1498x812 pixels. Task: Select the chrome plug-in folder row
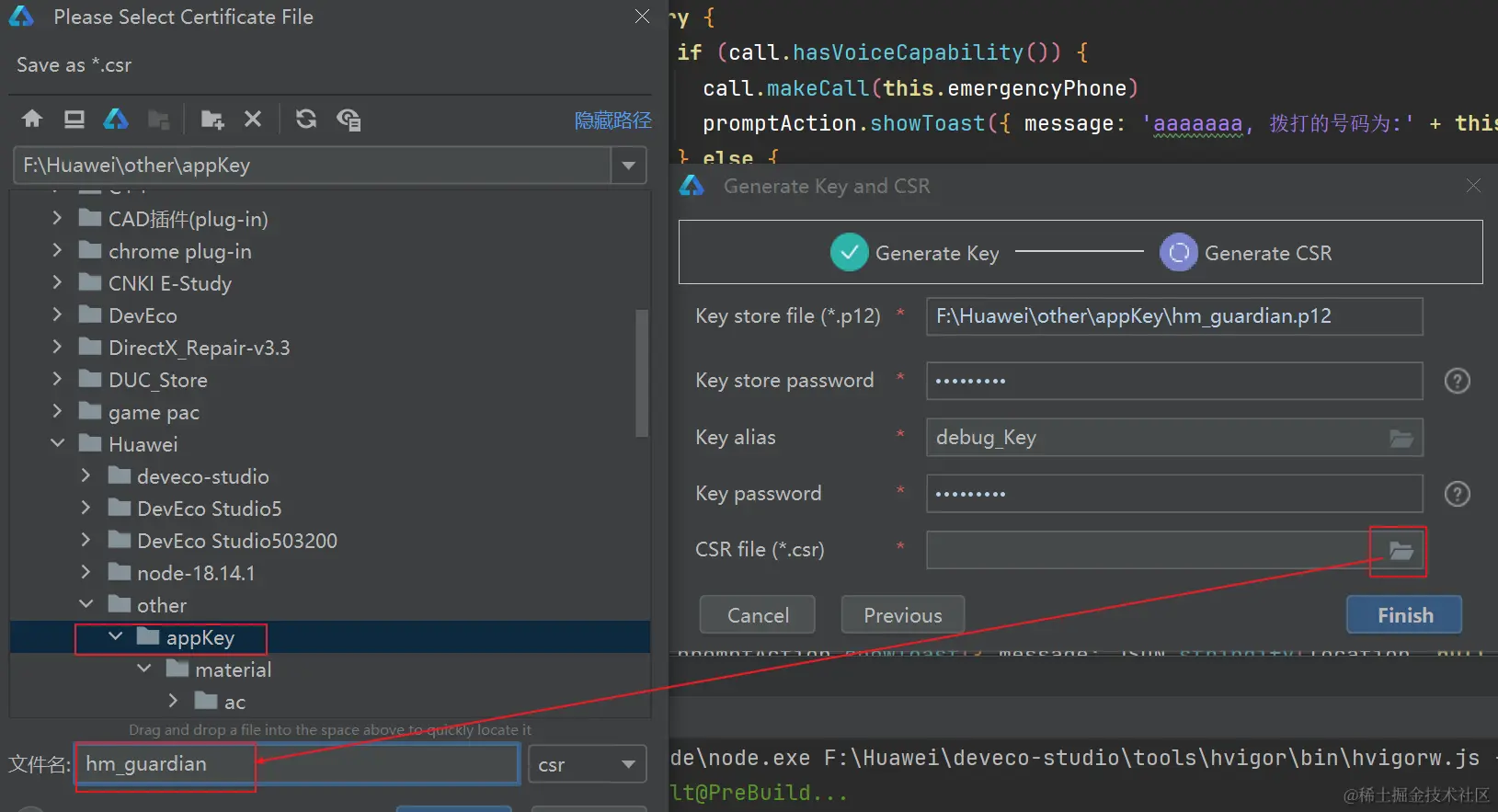(330, 251)
